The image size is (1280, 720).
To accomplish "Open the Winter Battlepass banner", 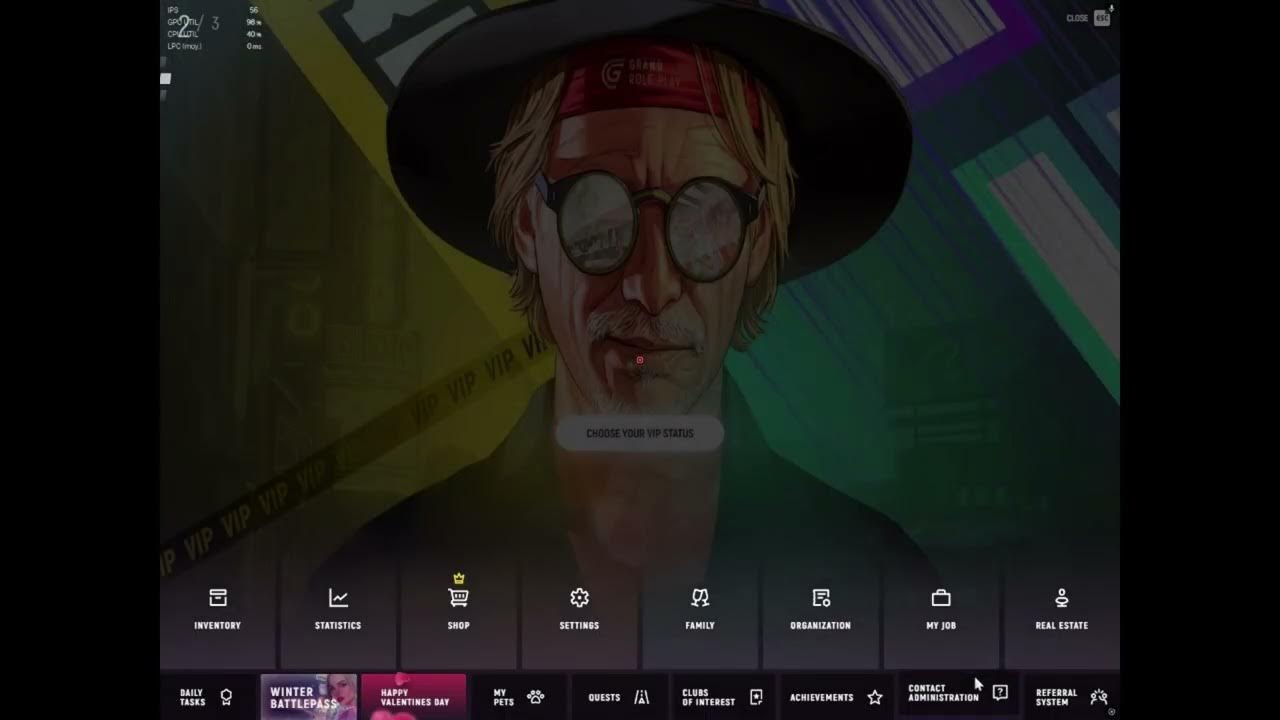I will pyautogui.click(x=309, y=697).
